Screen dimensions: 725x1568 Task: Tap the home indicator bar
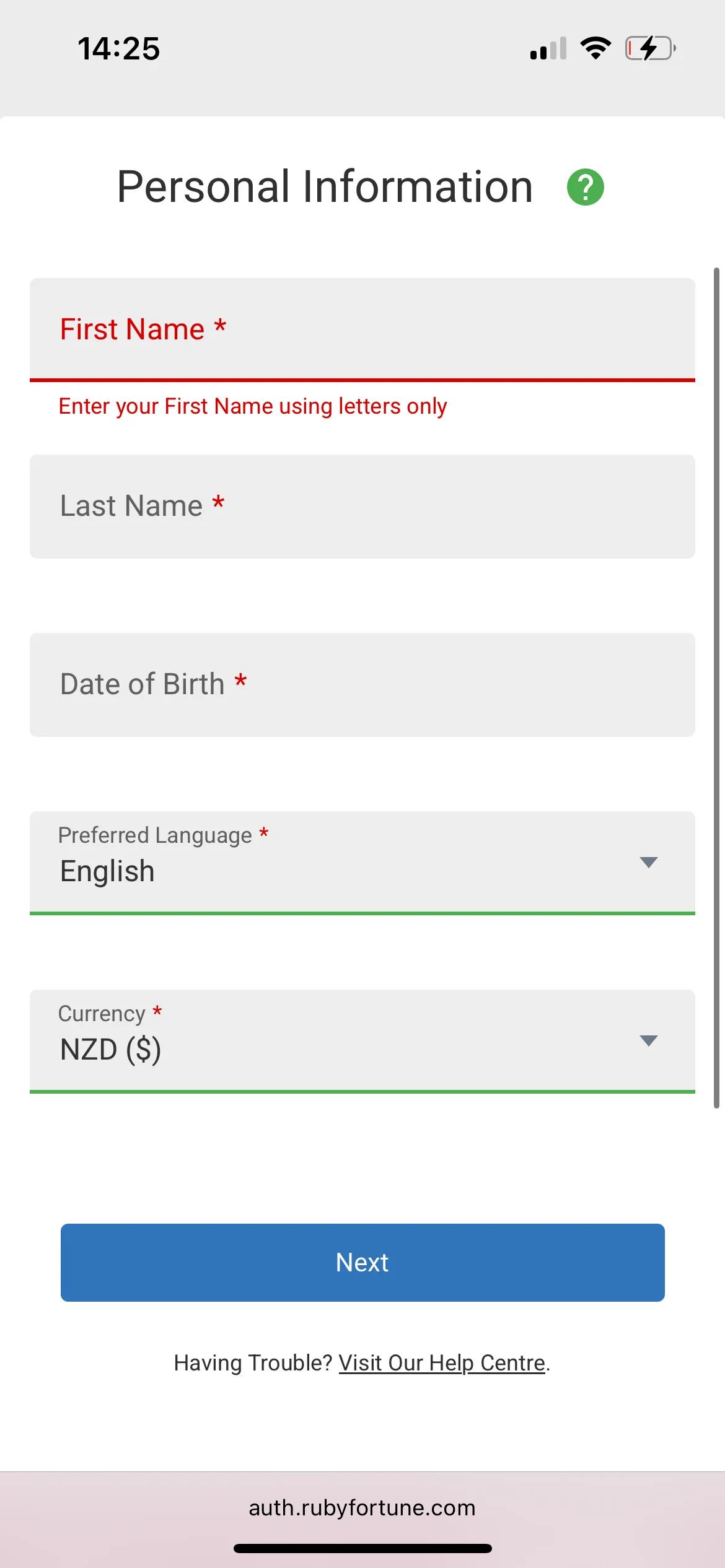(362, 1548)
